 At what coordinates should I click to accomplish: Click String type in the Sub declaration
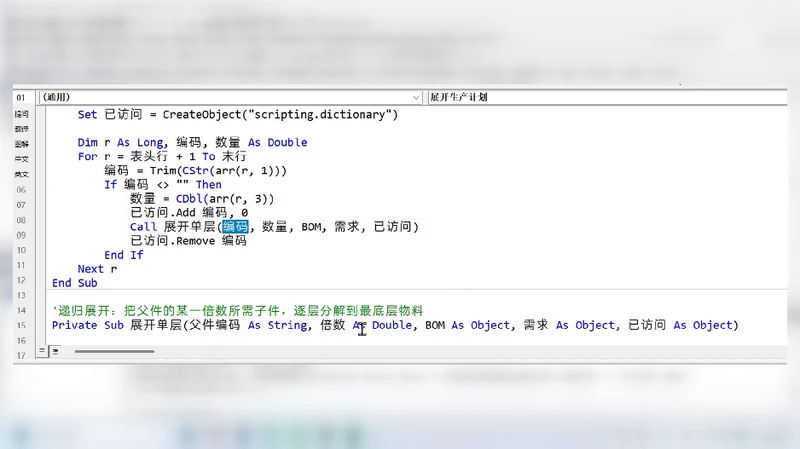coord(287,325)
